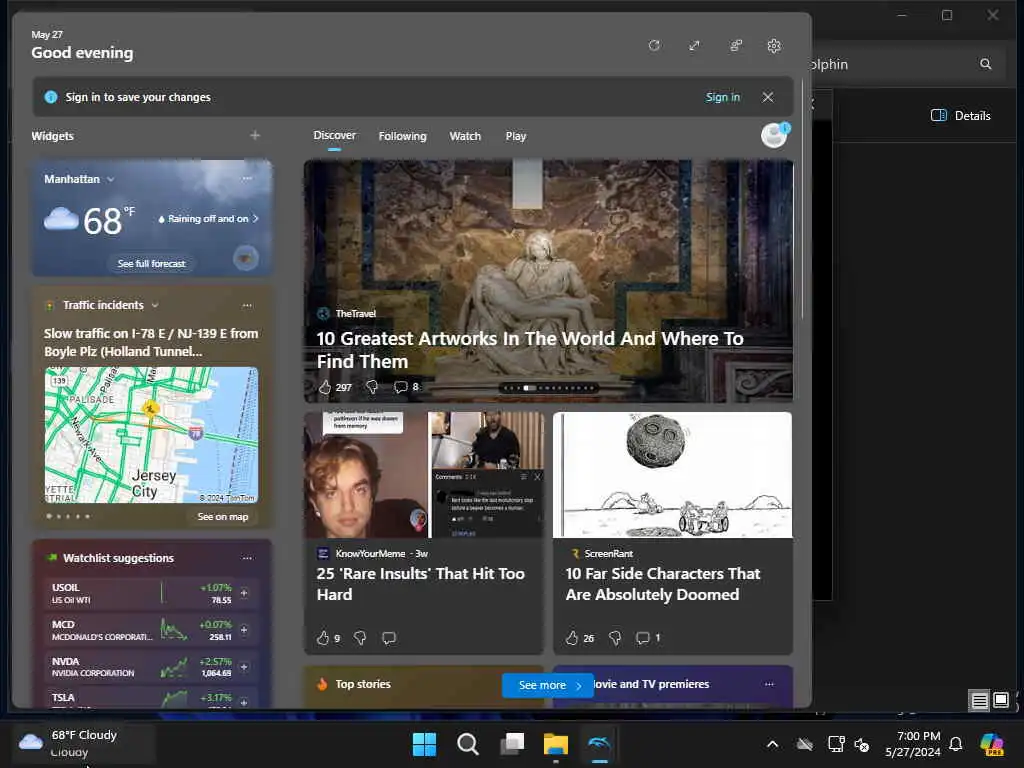
Task: Dislike the Greatest Artworks article
Action: [372, 387]
